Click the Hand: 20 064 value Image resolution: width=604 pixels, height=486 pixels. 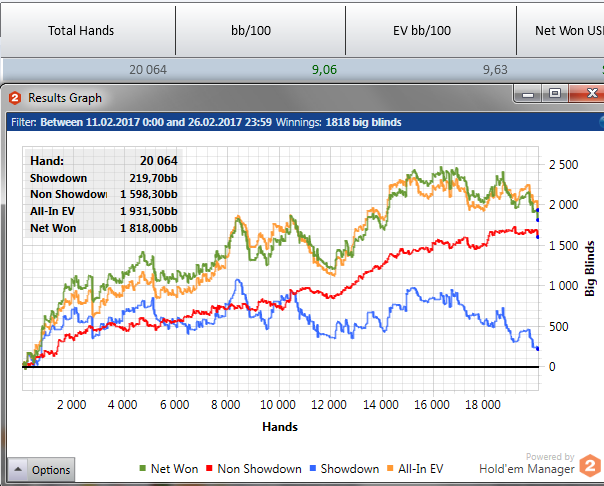[x=159, y=161]
